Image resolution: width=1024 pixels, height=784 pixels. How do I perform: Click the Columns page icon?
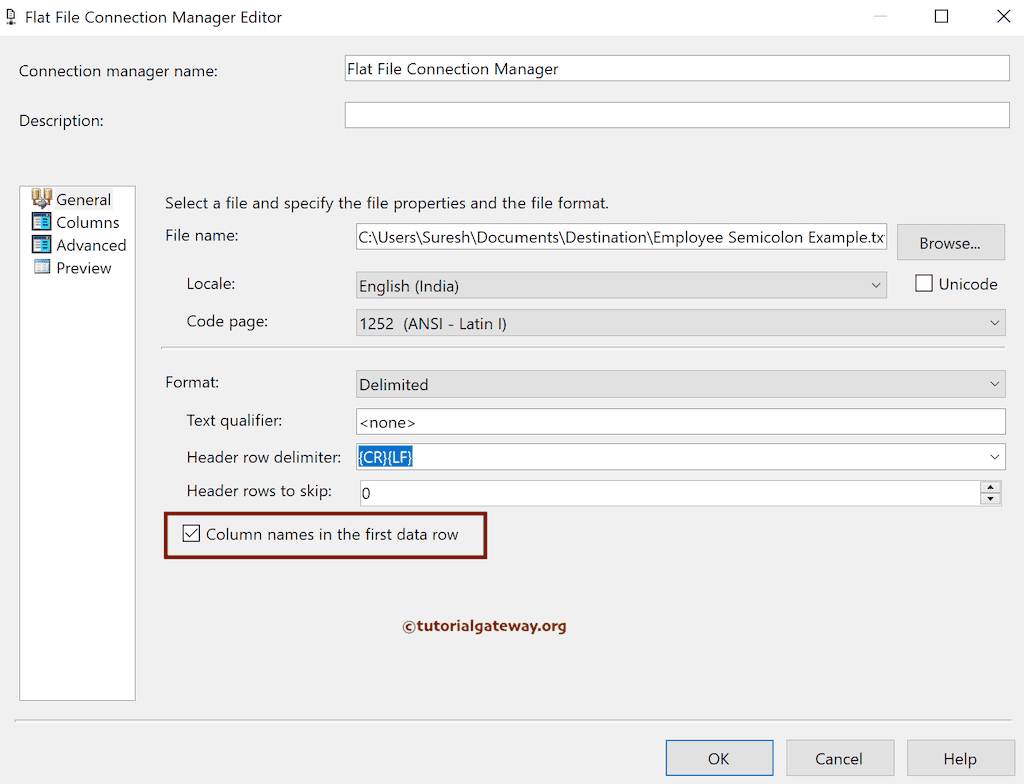click(x=41, y=222)
